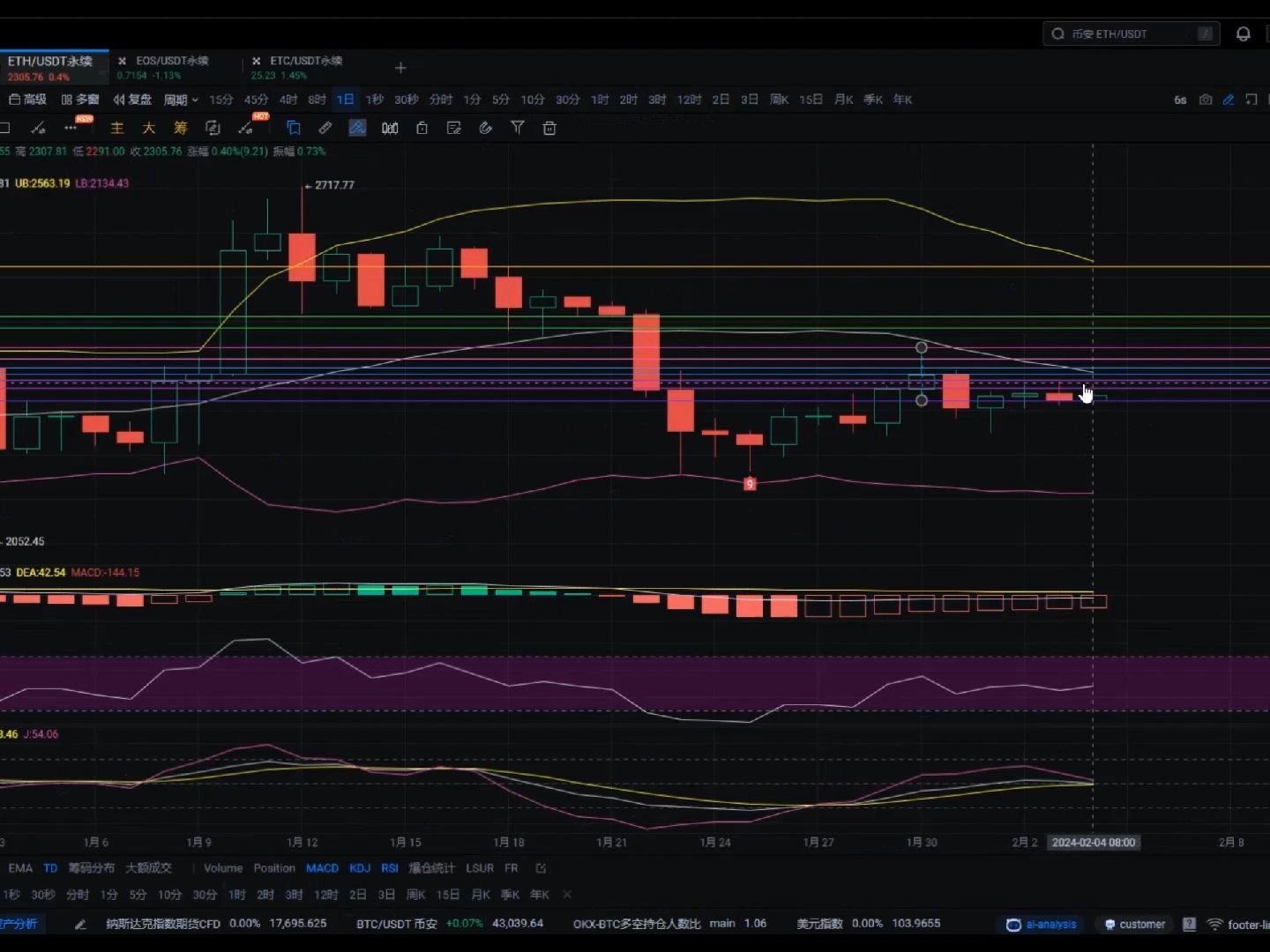Open the customer support link
The width and height of the screenshot is (1270, 952).
tap(1135, 924)
